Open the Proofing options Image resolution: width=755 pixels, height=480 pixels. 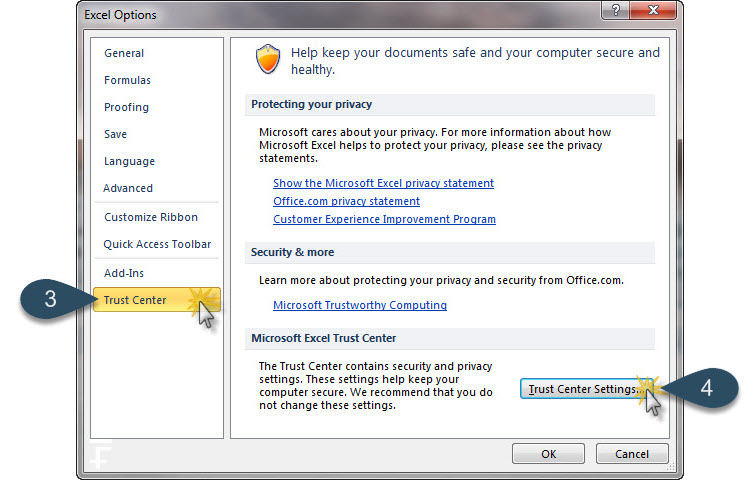click(126, 107)
